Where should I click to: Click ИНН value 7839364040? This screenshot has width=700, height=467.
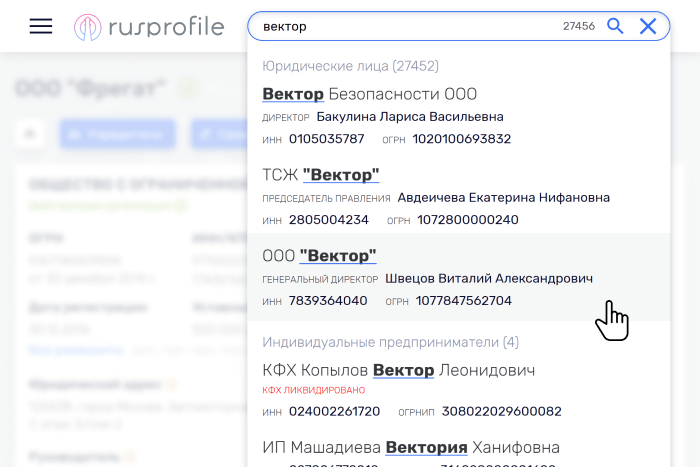[x=328, y=300]
